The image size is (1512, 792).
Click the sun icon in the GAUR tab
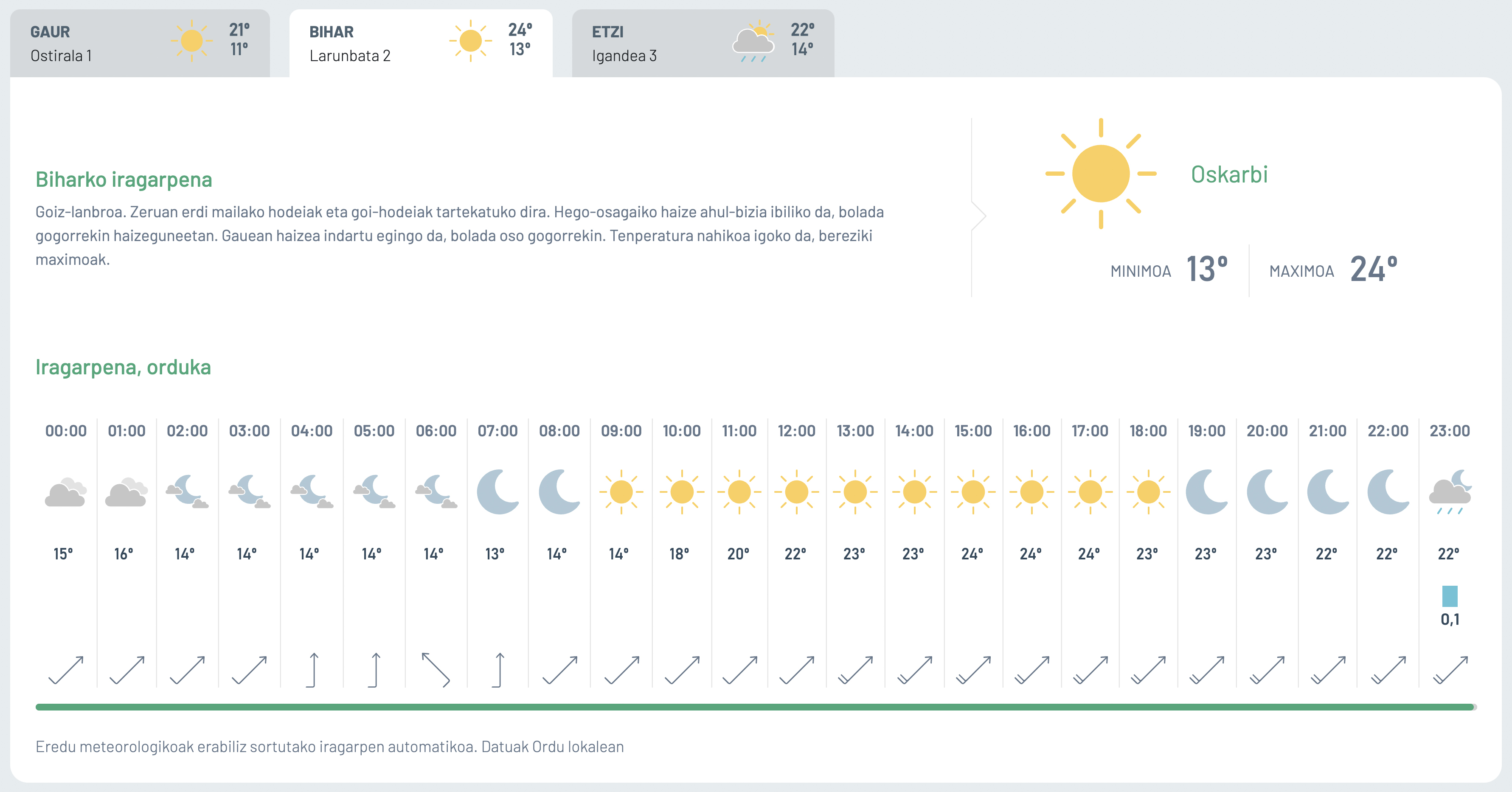[x=191, y=41]
